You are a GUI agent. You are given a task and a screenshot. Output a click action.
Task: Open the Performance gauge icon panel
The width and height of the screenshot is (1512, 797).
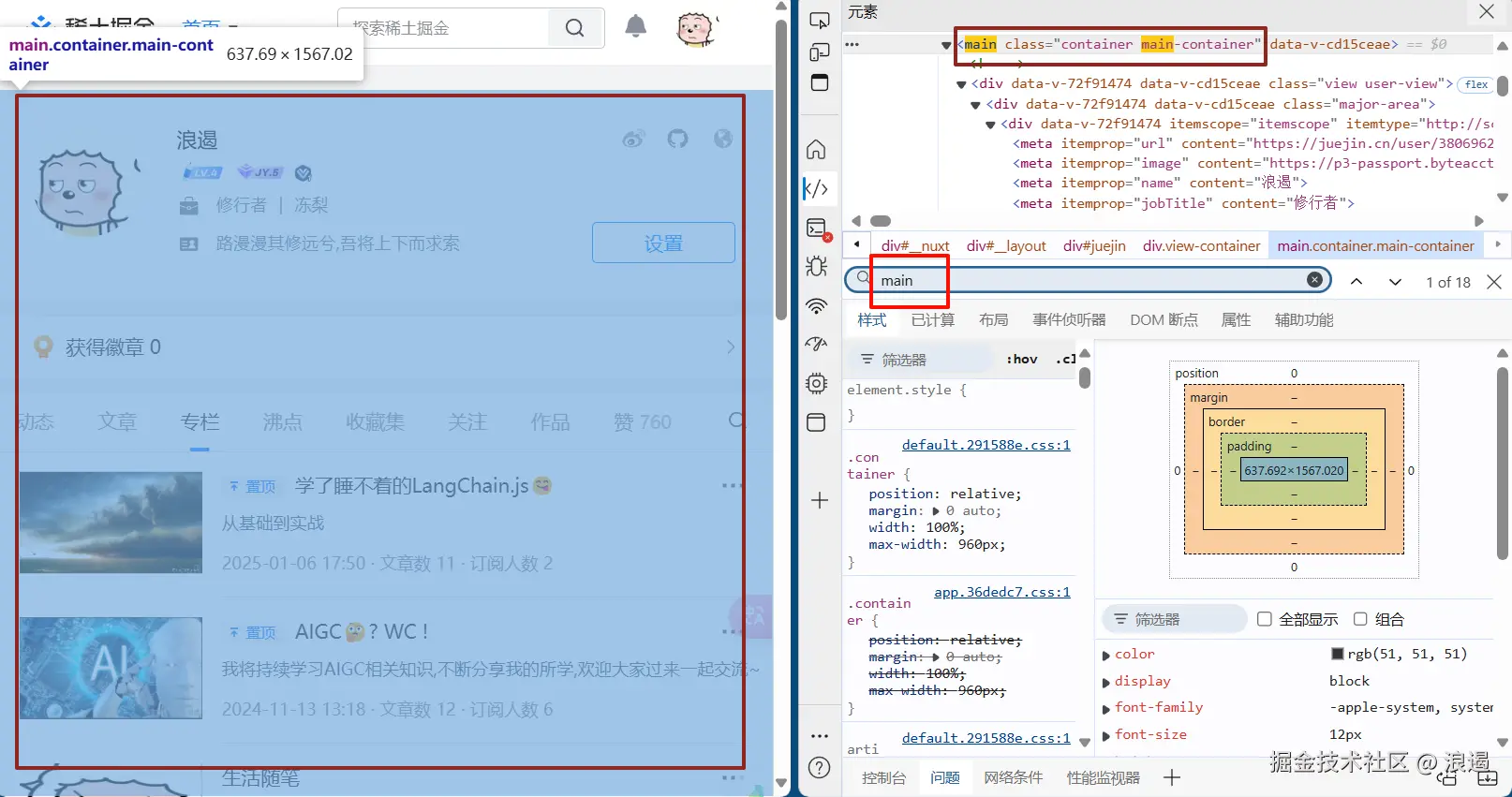coord(817,344)
